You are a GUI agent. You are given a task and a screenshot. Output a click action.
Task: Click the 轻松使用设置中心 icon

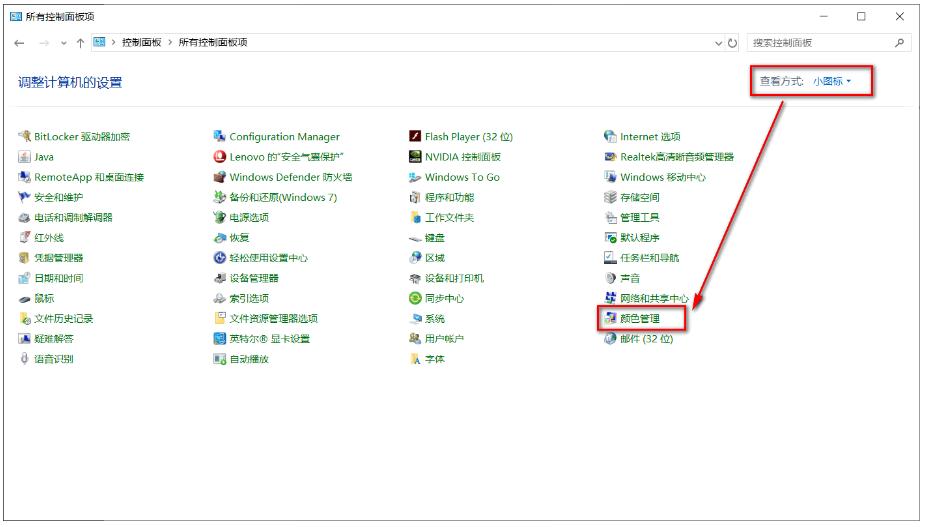[x=219, y=258]
